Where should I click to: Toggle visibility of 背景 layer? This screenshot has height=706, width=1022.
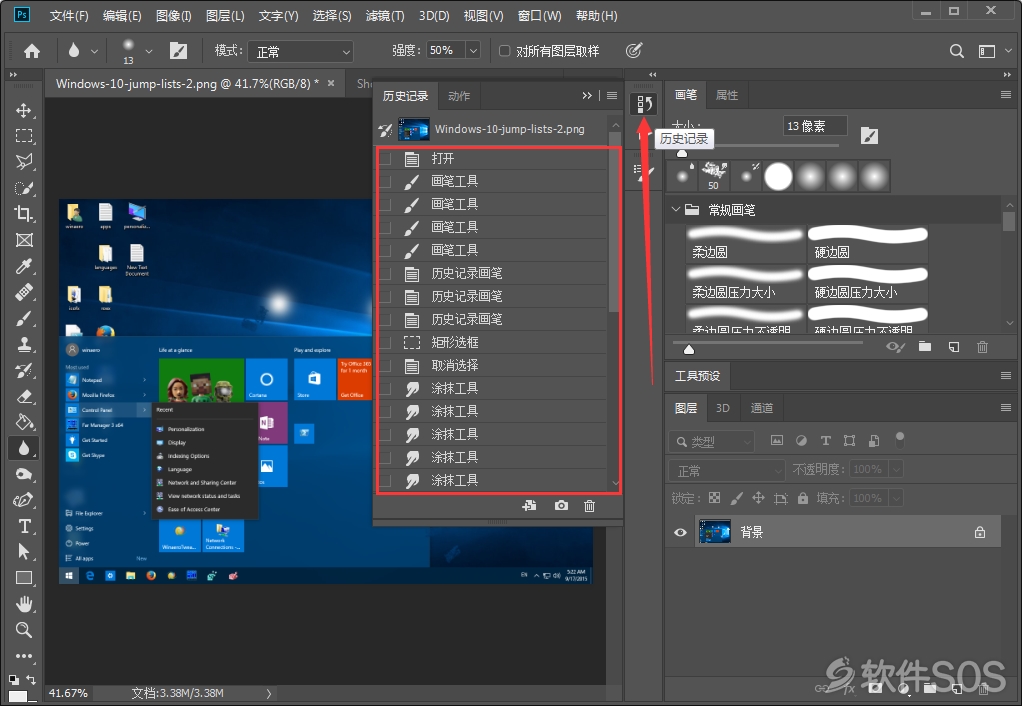click(x=680, y=533)
